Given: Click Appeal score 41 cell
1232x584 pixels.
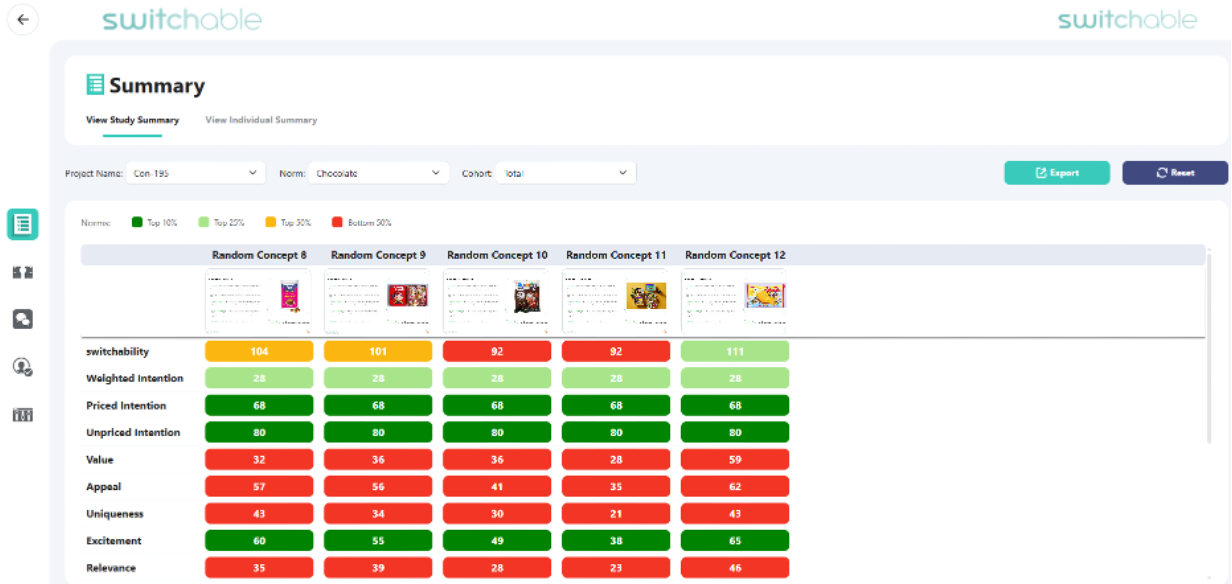Looking at the screenshot, I should (x=497, y=487).
